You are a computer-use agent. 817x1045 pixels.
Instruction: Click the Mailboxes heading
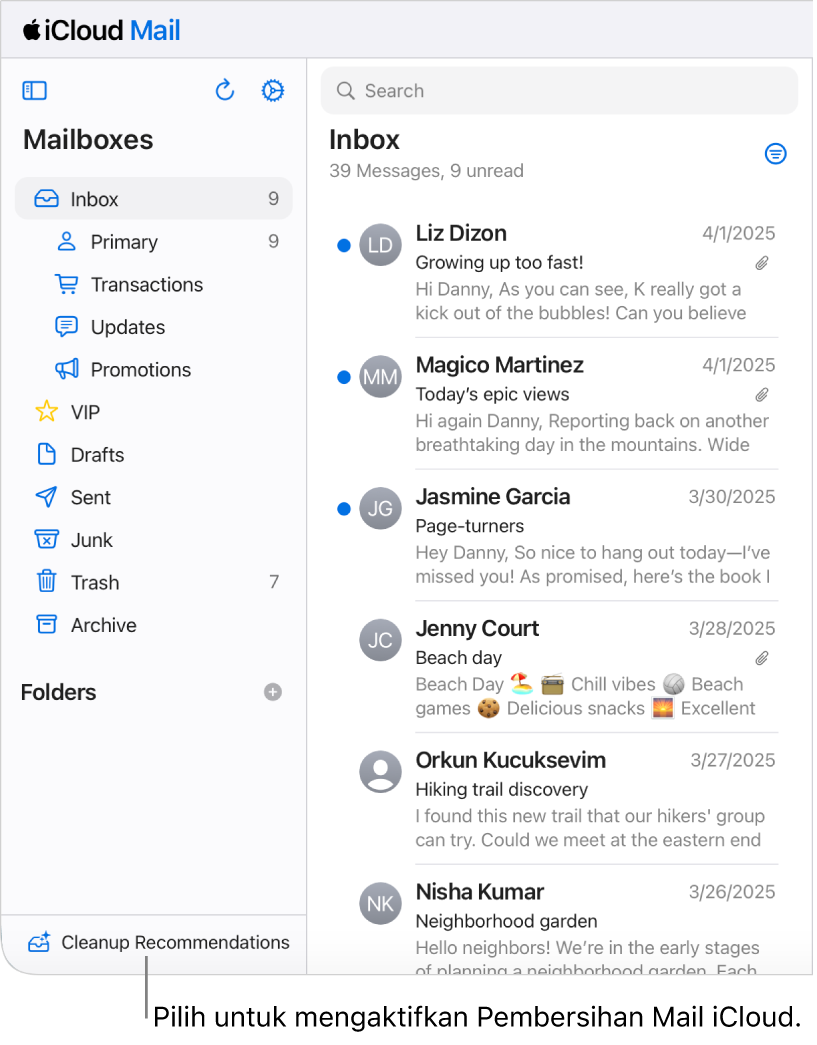click(88, 140)
